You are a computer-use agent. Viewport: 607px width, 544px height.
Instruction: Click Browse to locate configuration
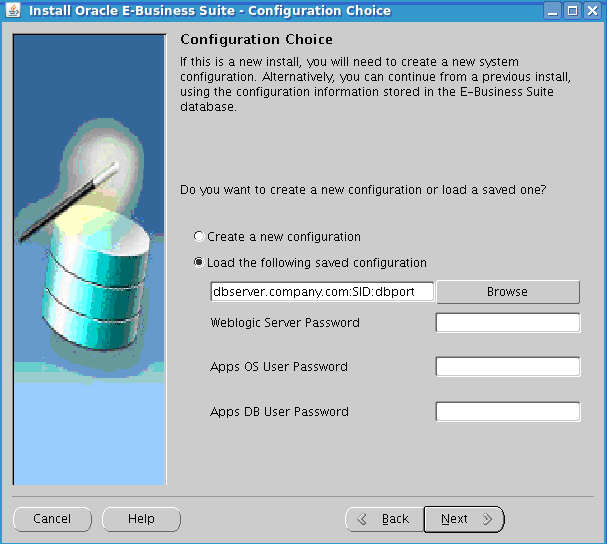pos(508,292)
